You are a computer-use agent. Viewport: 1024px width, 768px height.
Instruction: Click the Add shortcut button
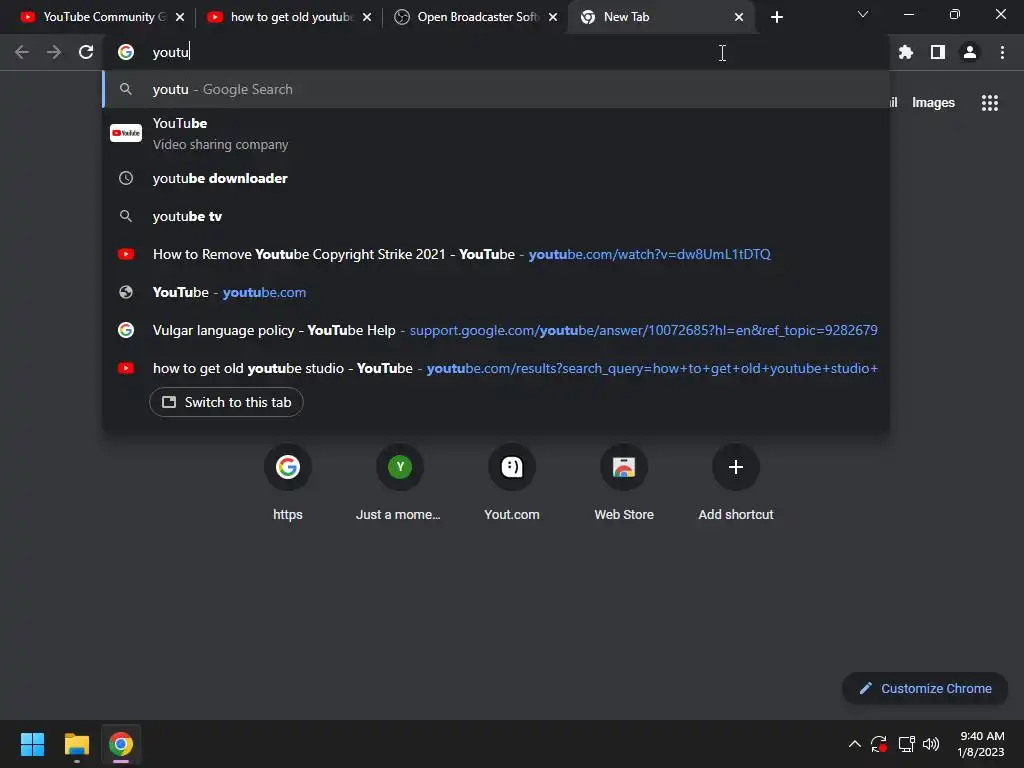click(736, 483)
